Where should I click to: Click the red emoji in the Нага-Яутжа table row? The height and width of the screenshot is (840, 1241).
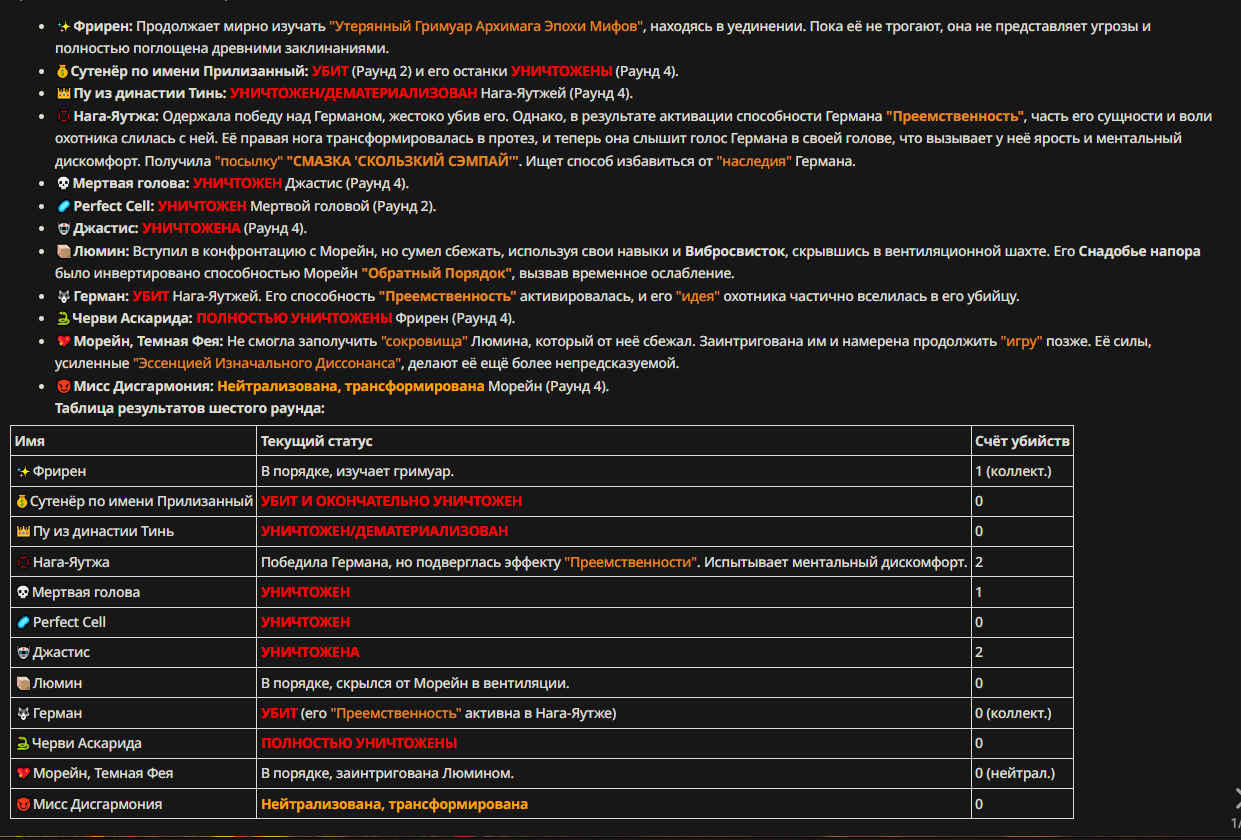23,562
